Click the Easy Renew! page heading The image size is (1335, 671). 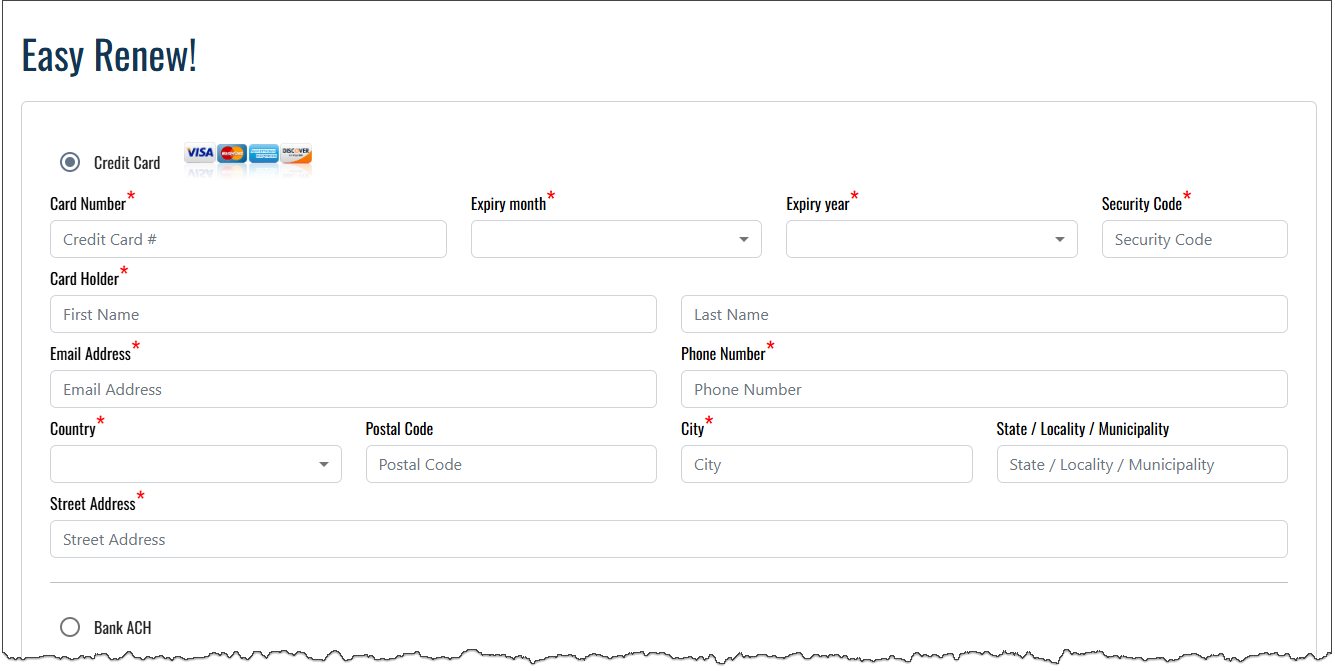tap(109, 55)
